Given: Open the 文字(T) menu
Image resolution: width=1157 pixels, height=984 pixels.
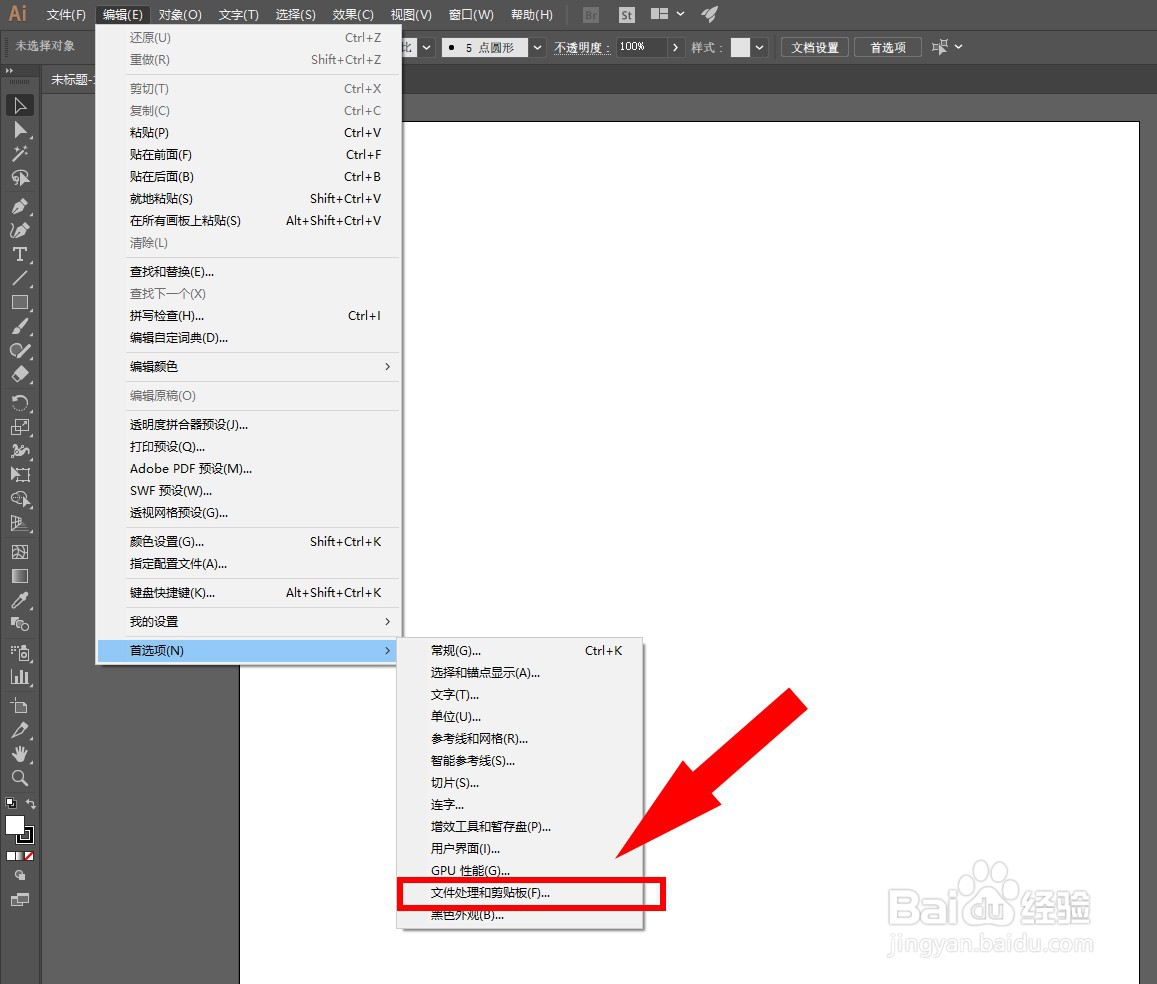Looking at the screenshot, I should (x=238, y=15).
